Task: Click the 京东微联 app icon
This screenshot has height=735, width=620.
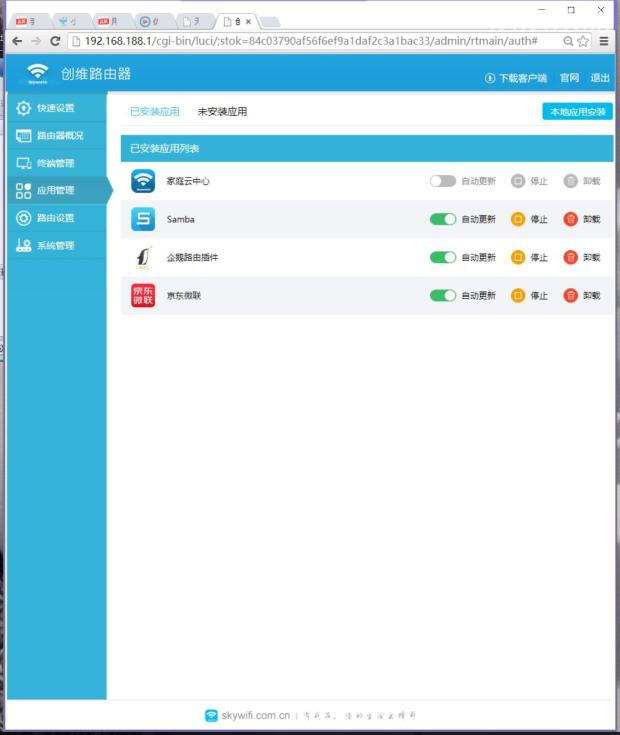Action: click(x=143, y=295)
